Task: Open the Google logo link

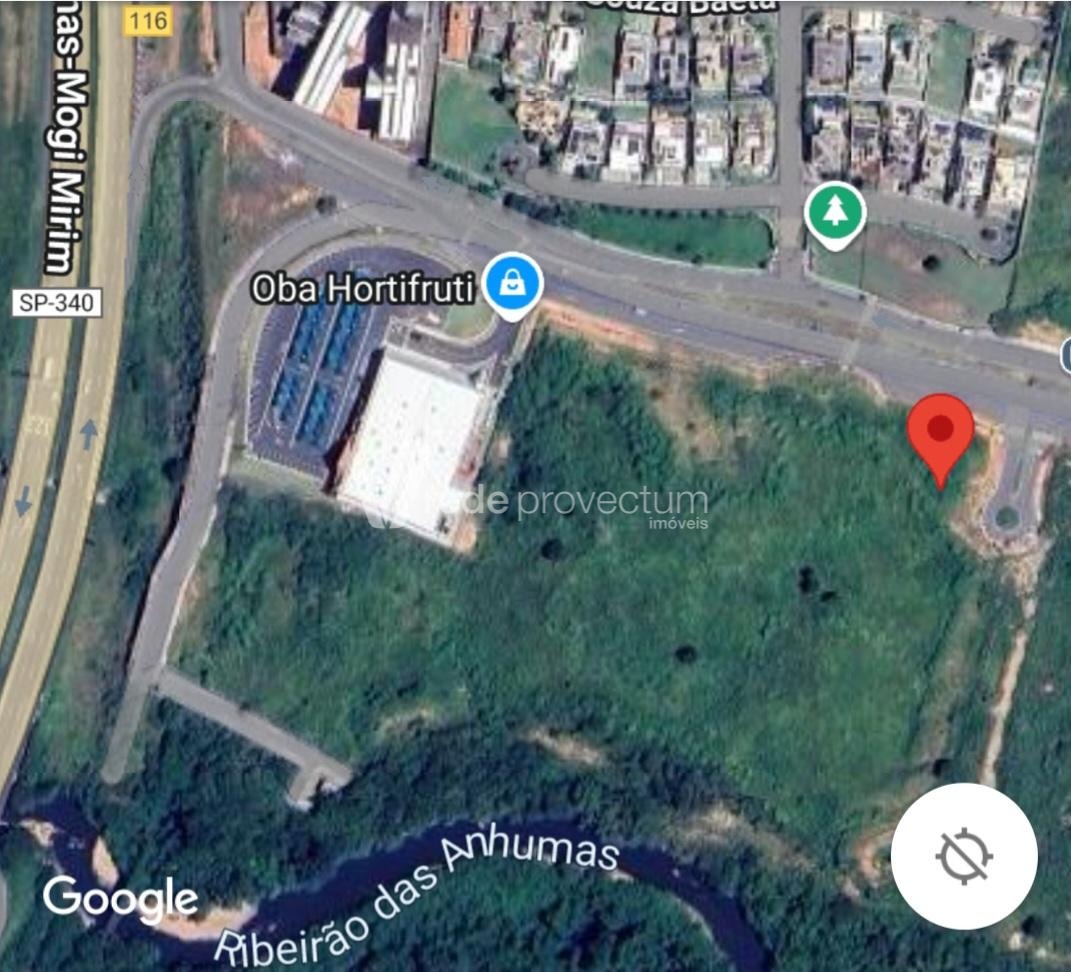Action: coord(121,899)
